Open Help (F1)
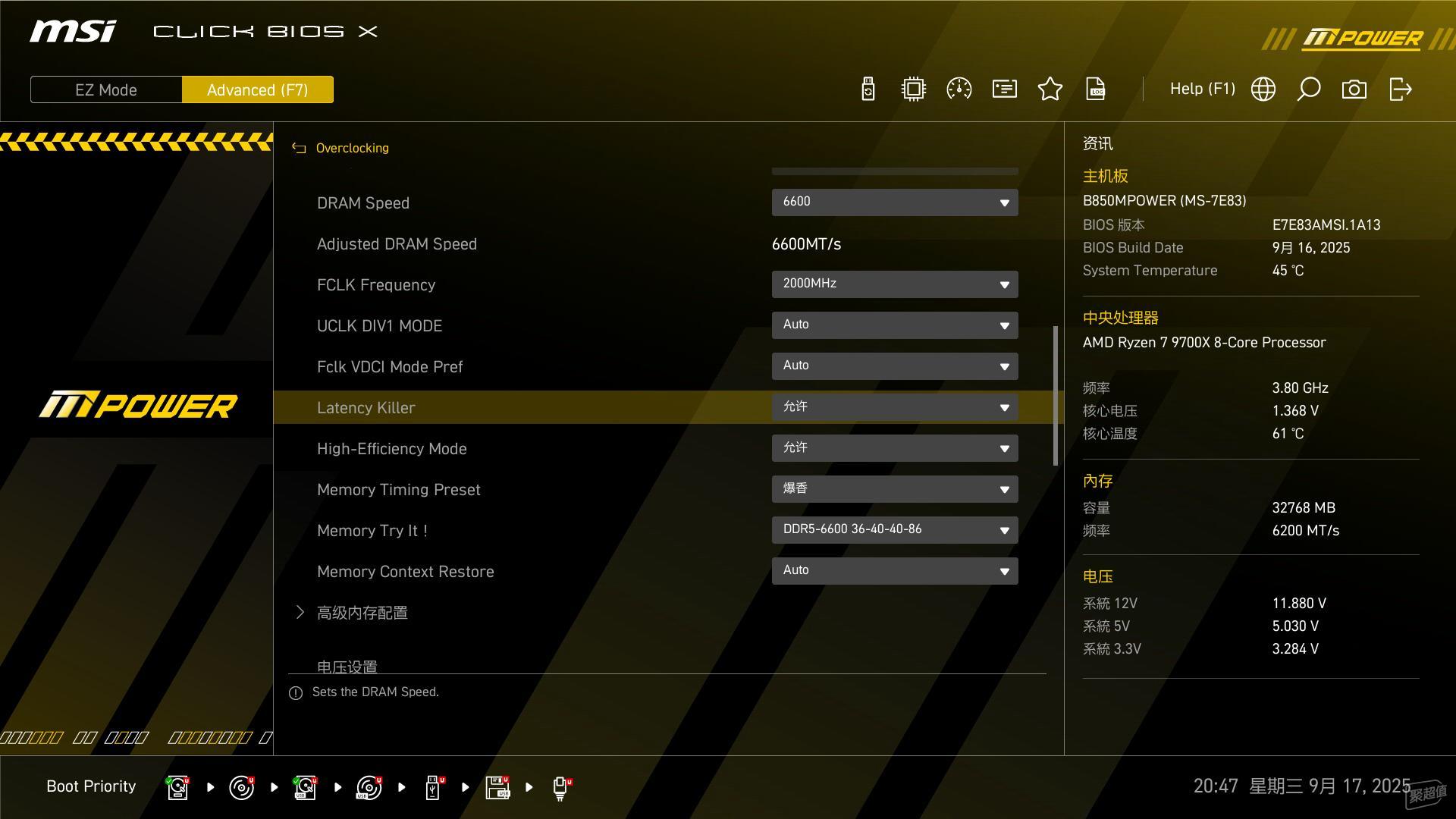The height and width of the screenshot is (819, 1456). pyautogui.click(x=1203, y=89)
